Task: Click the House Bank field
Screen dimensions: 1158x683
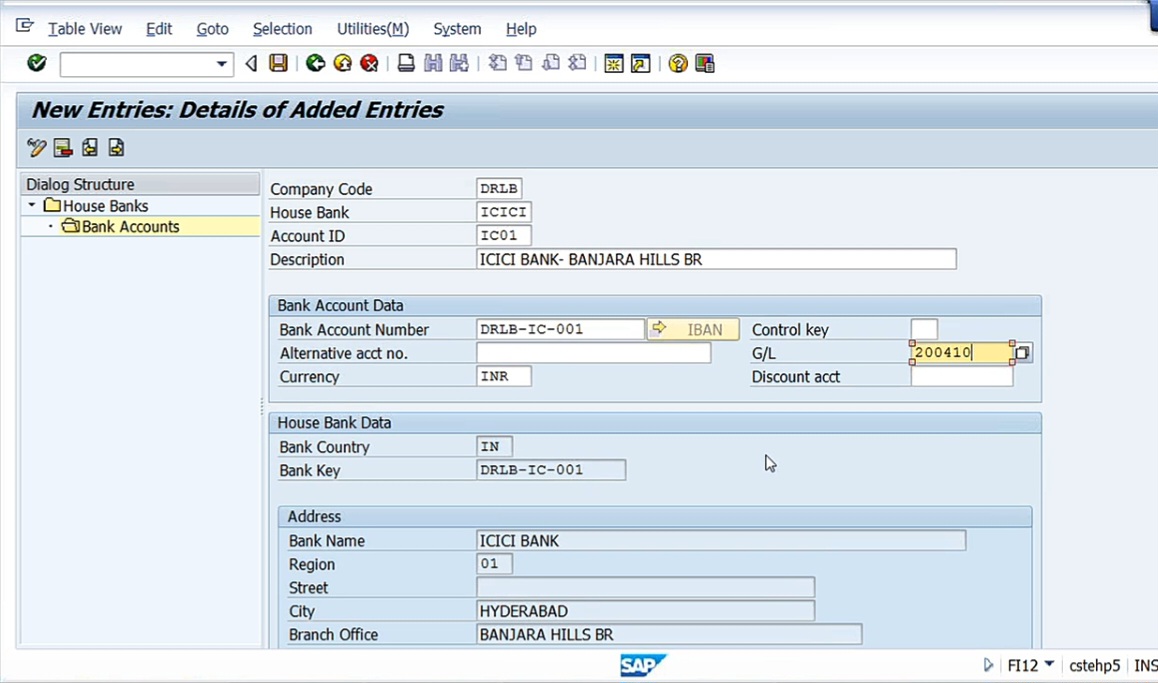Action: 504,212
